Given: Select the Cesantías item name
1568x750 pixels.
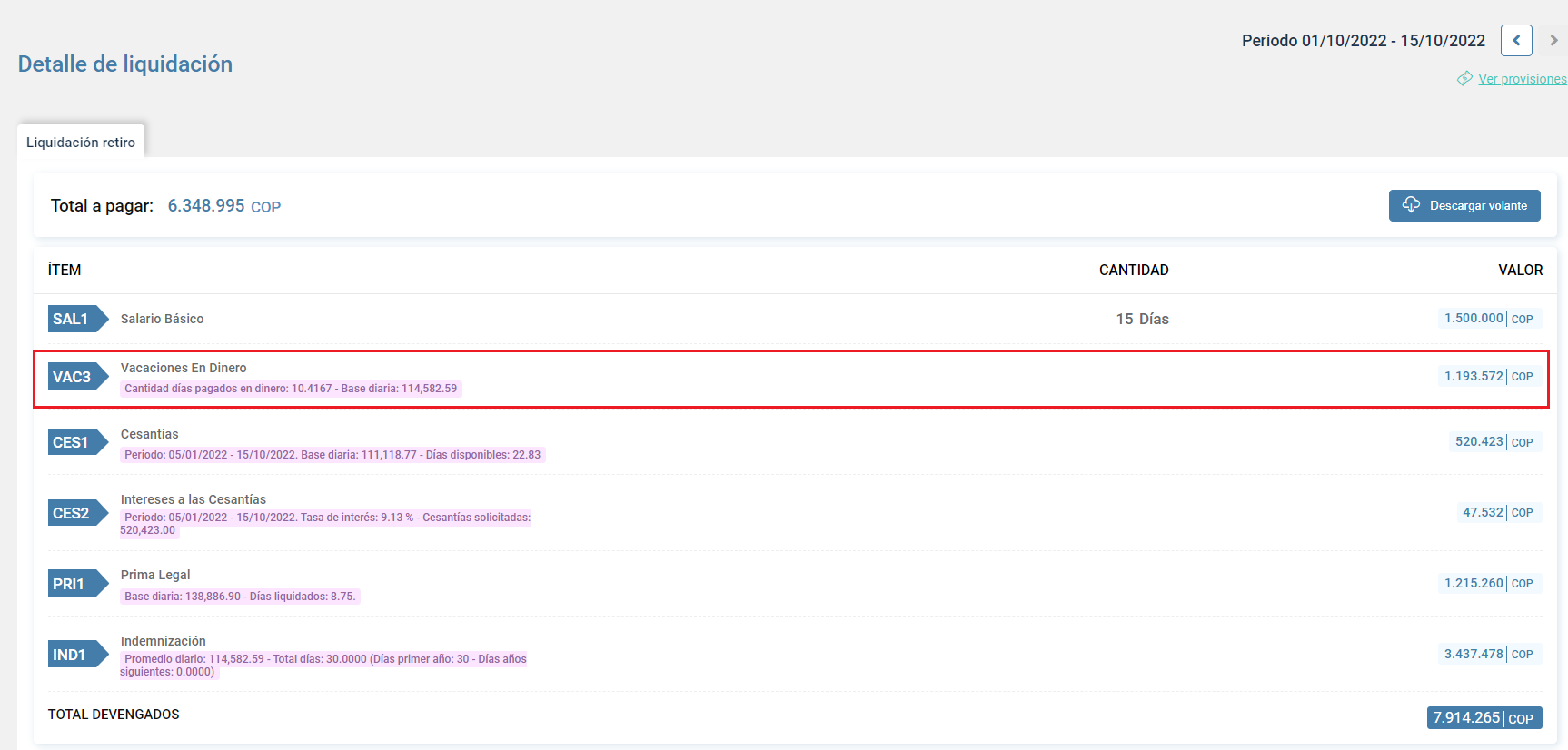Looking at the screenshot, I should (x=150, y=434).
